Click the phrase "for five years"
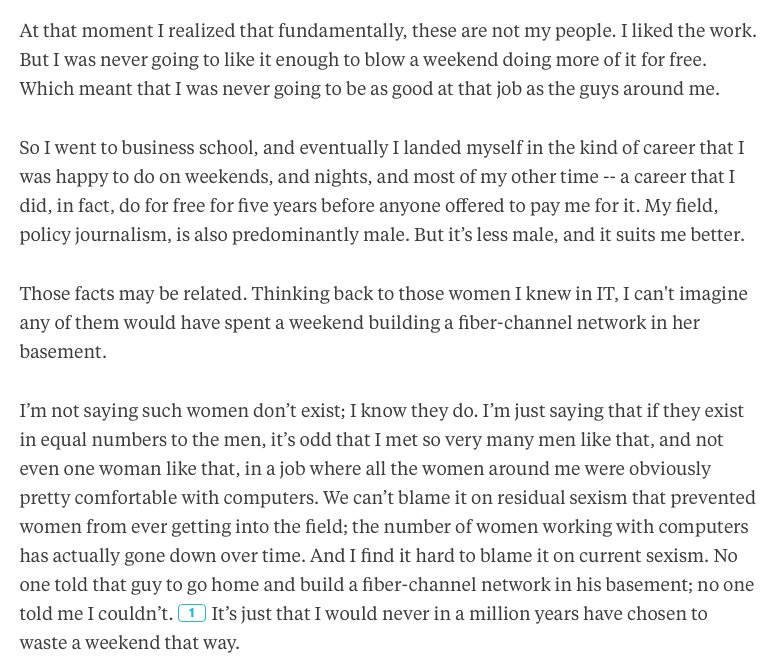Viewport: 769px width, 667px height. [x=284, y=206]
